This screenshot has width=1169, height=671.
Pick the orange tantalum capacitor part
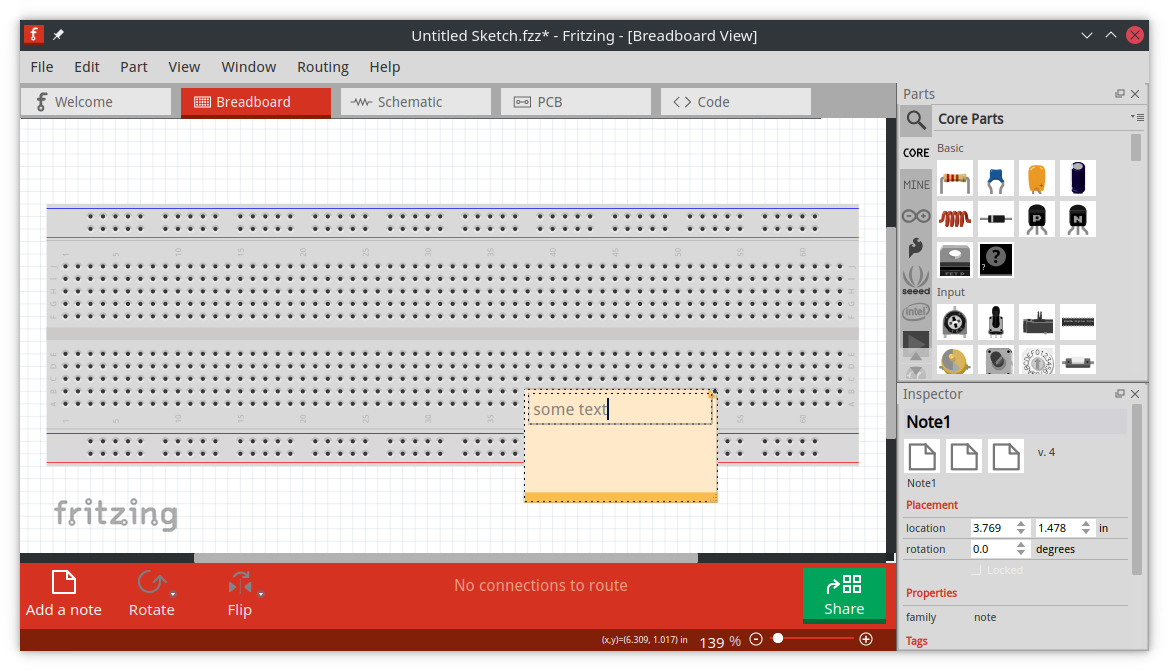[1036, 179]
